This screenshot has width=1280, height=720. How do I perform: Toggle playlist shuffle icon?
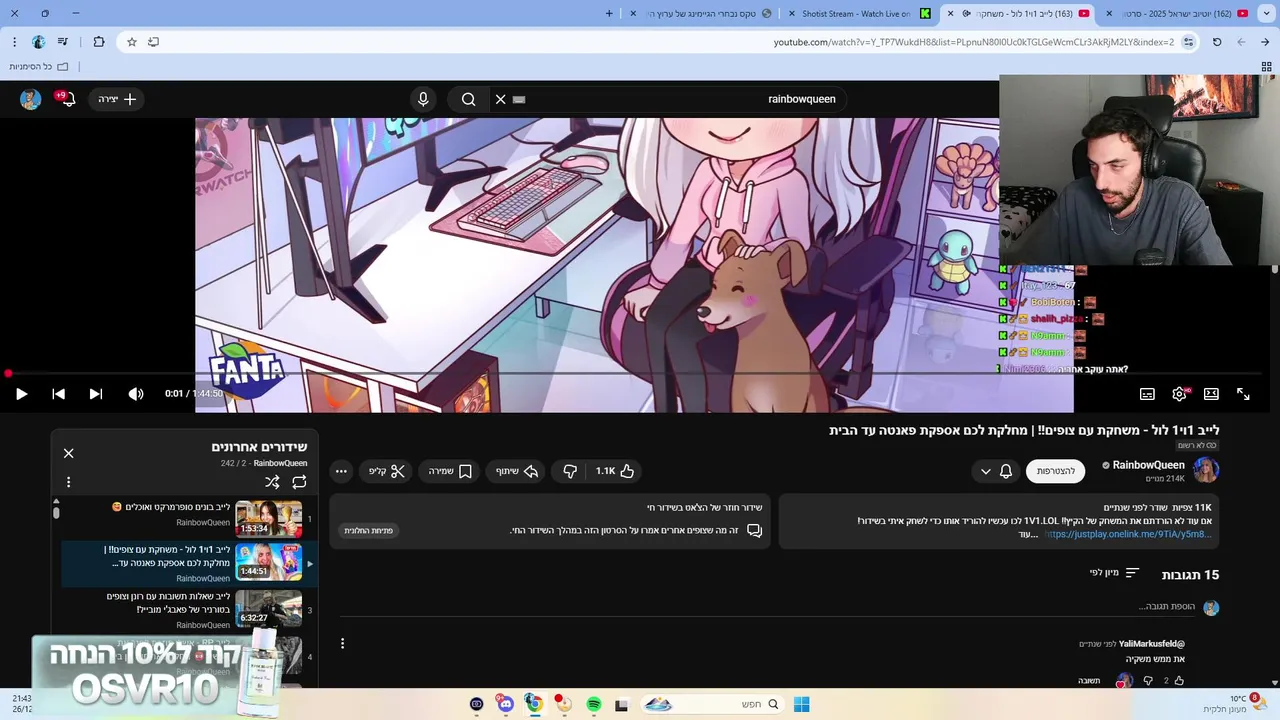tap(272, 482)
